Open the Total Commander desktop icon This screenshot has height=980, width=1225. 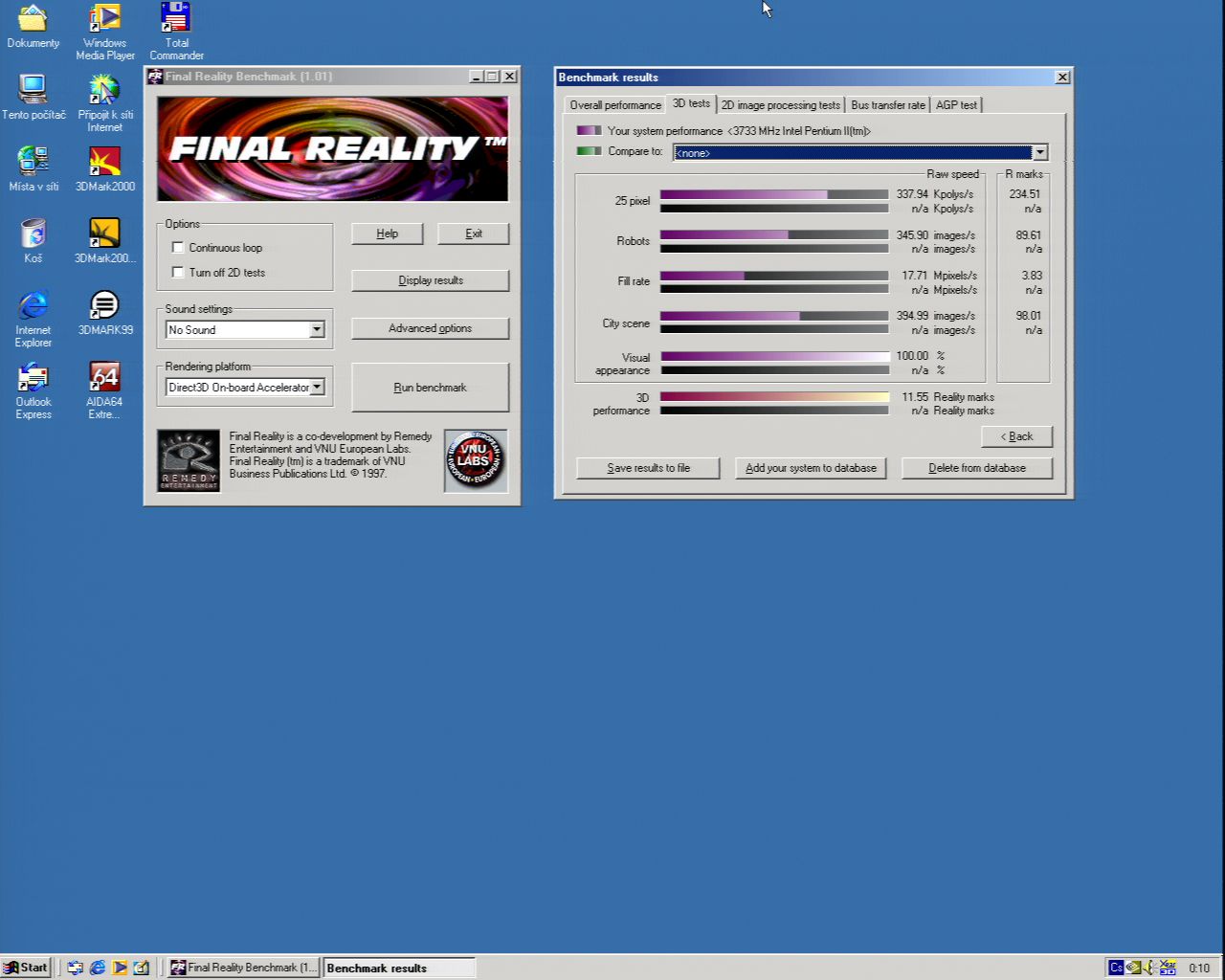pos(177,32)
